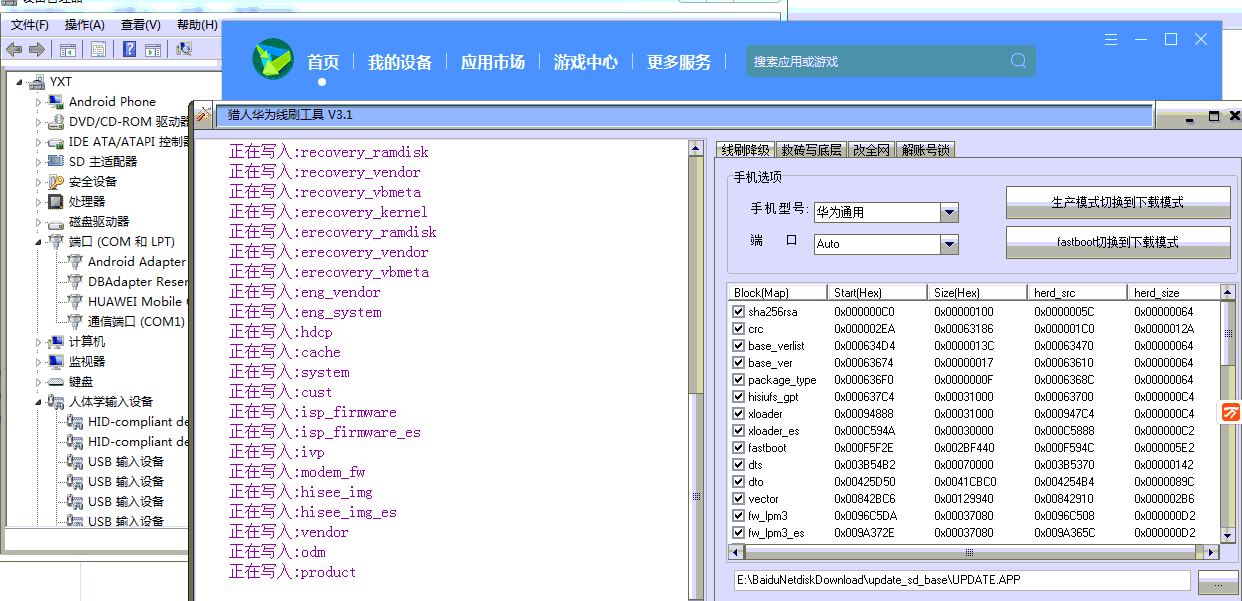
Task: Expand the DVD/CD-ROM drives node
Action: click(x=39, y=122)
